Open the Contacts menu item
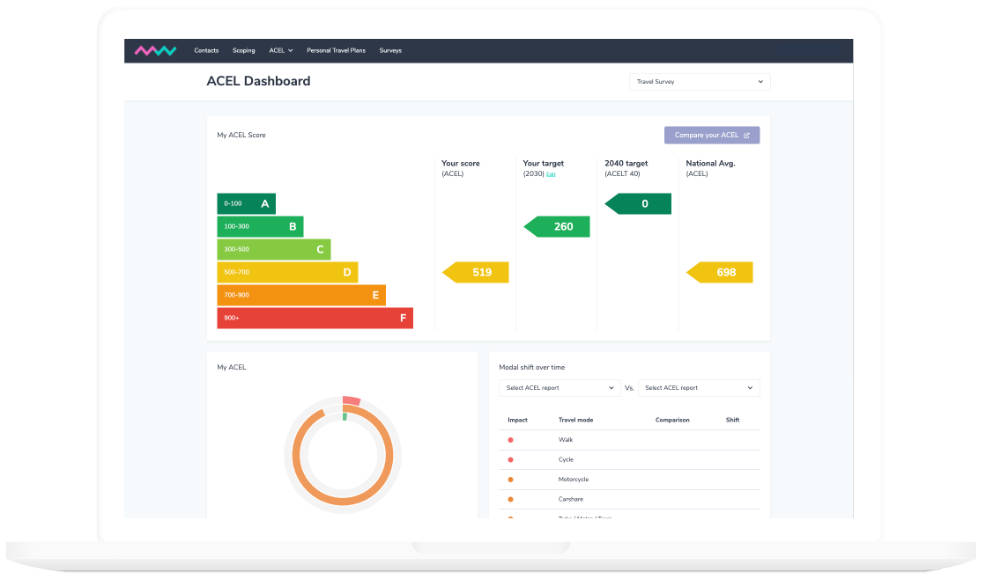This screenshot has width=983, height=577. point(206,51)
